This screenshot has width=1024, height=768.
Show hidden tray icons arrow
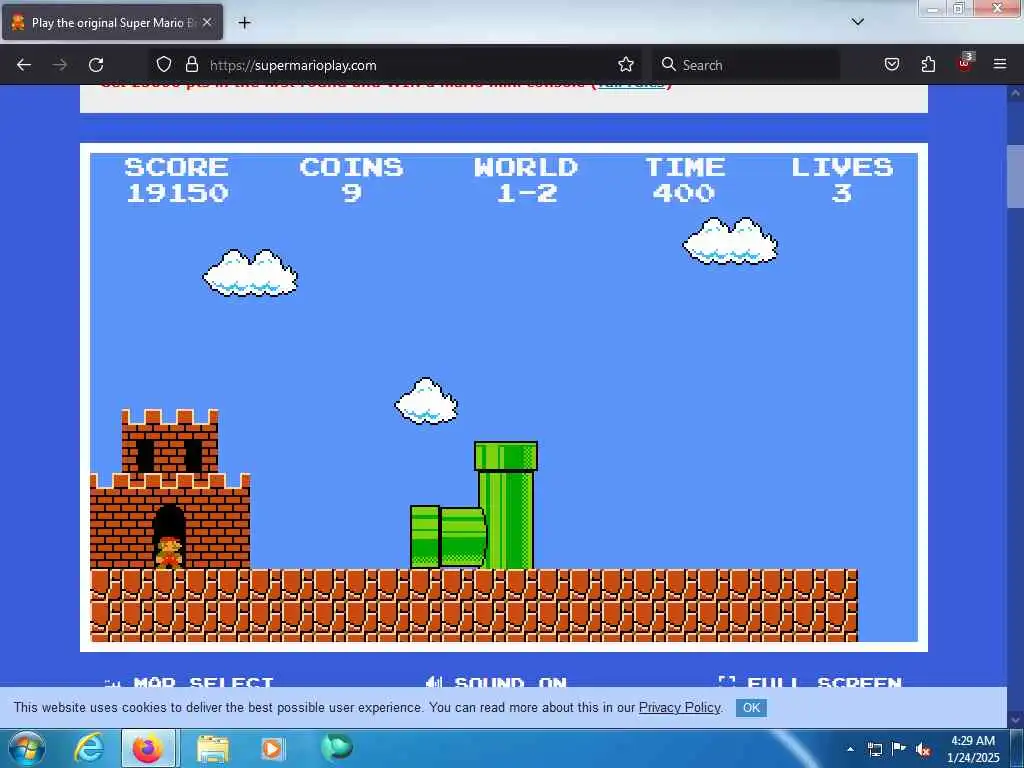850,749
